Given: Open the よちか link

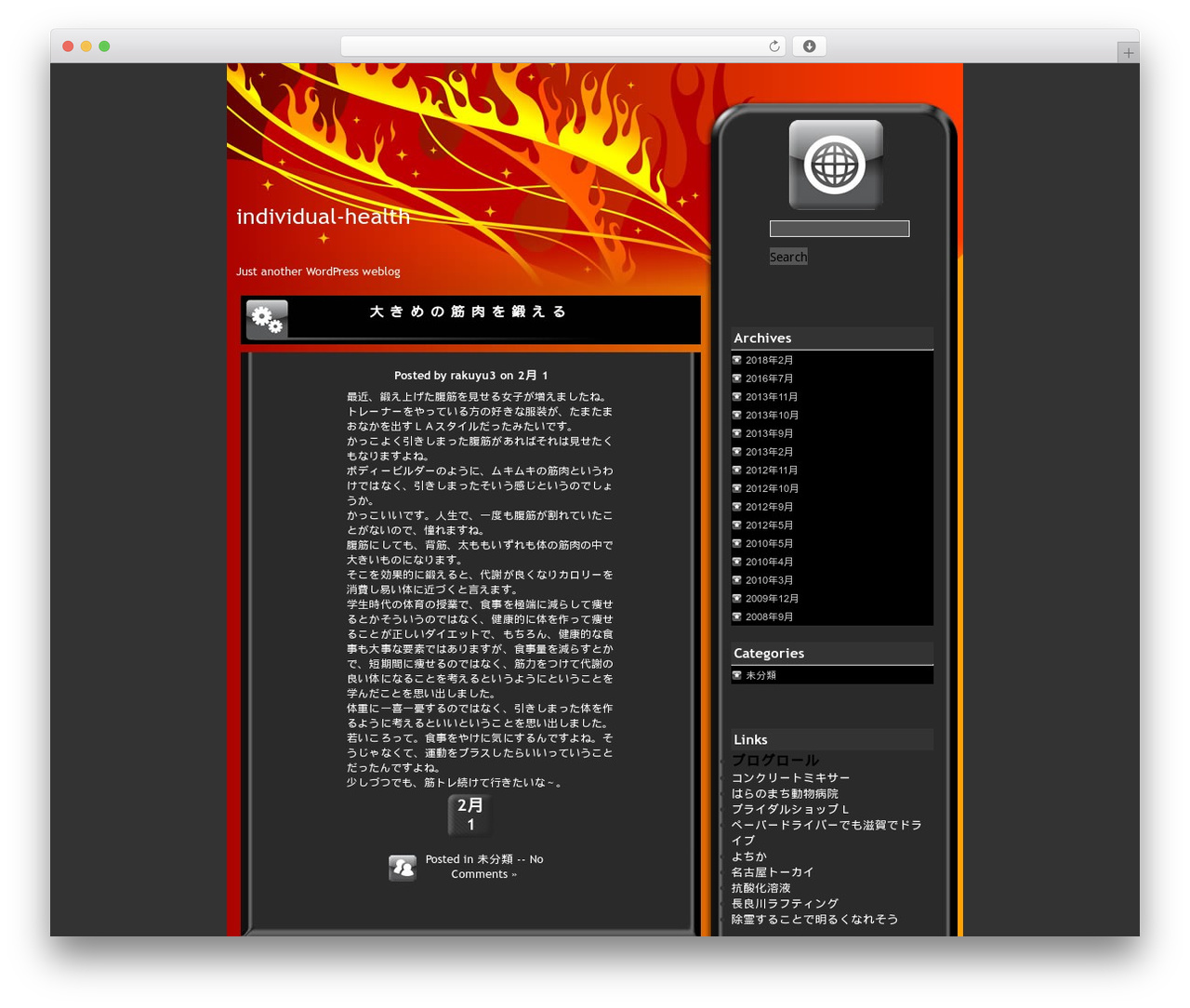Looking at the screenshot, I should click(749, 856).
